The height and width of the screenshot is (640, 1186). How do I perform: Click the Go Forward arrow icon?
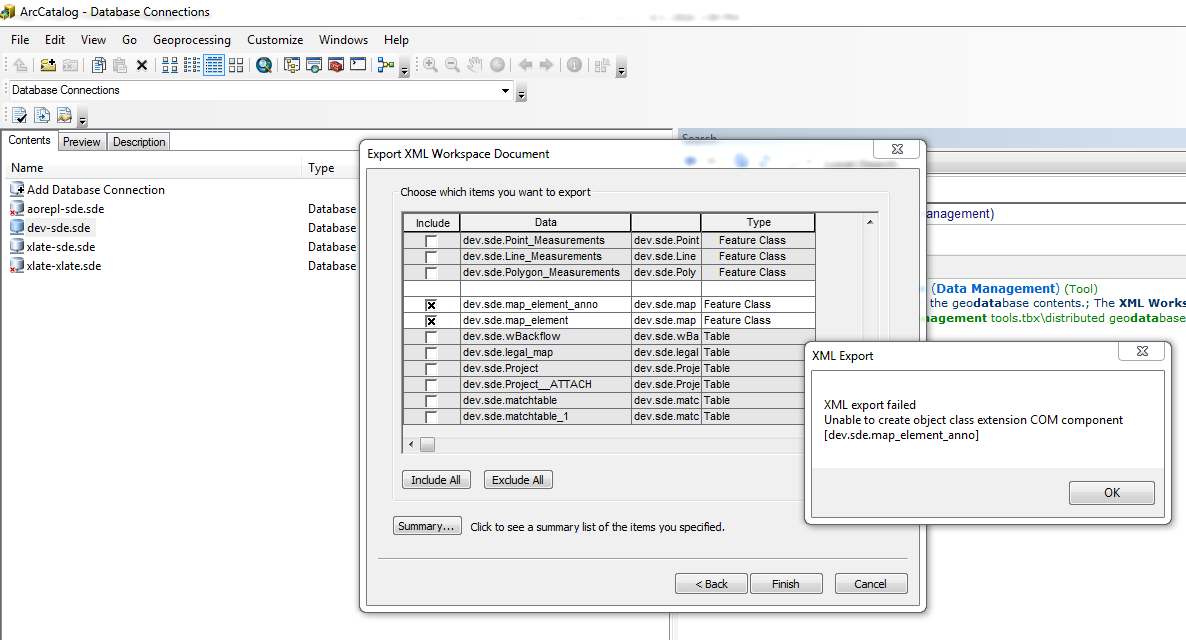click(x=547, y=65)
